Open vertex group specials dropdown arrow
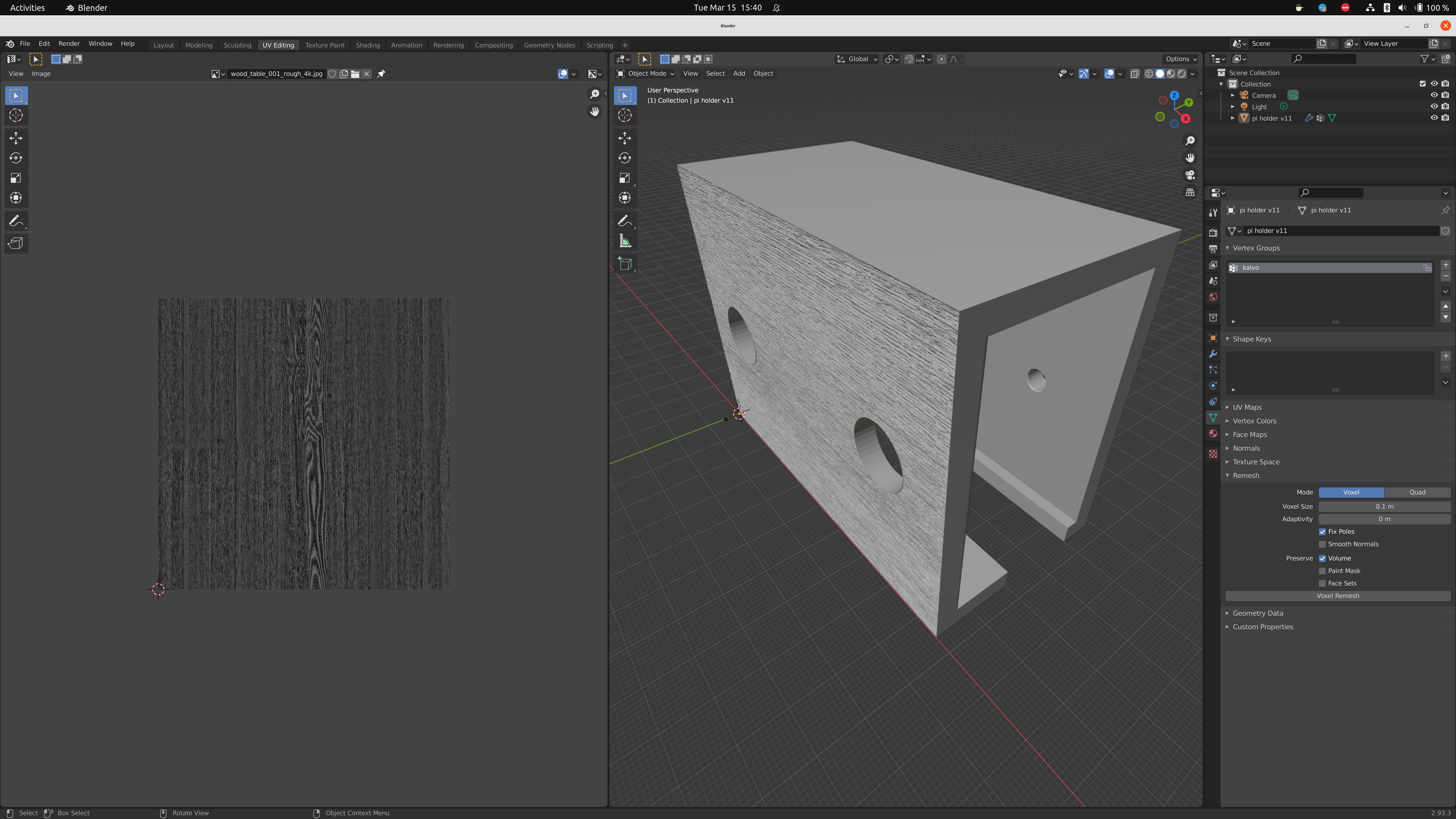 click(1445, 292)
